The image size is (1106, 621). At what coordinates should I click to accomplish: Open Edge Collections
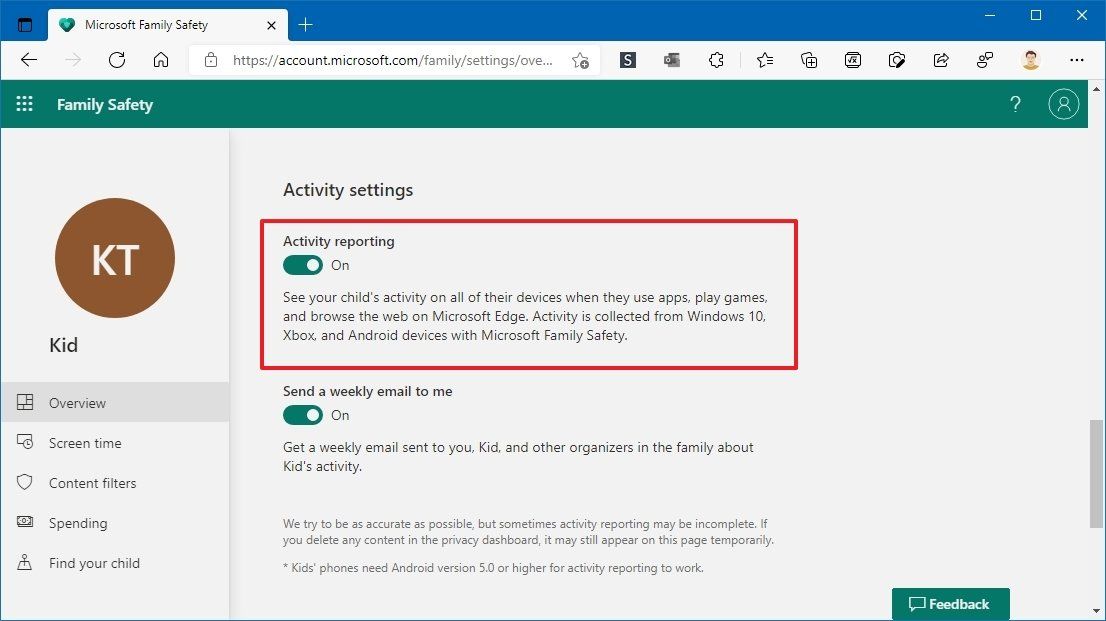809,60
